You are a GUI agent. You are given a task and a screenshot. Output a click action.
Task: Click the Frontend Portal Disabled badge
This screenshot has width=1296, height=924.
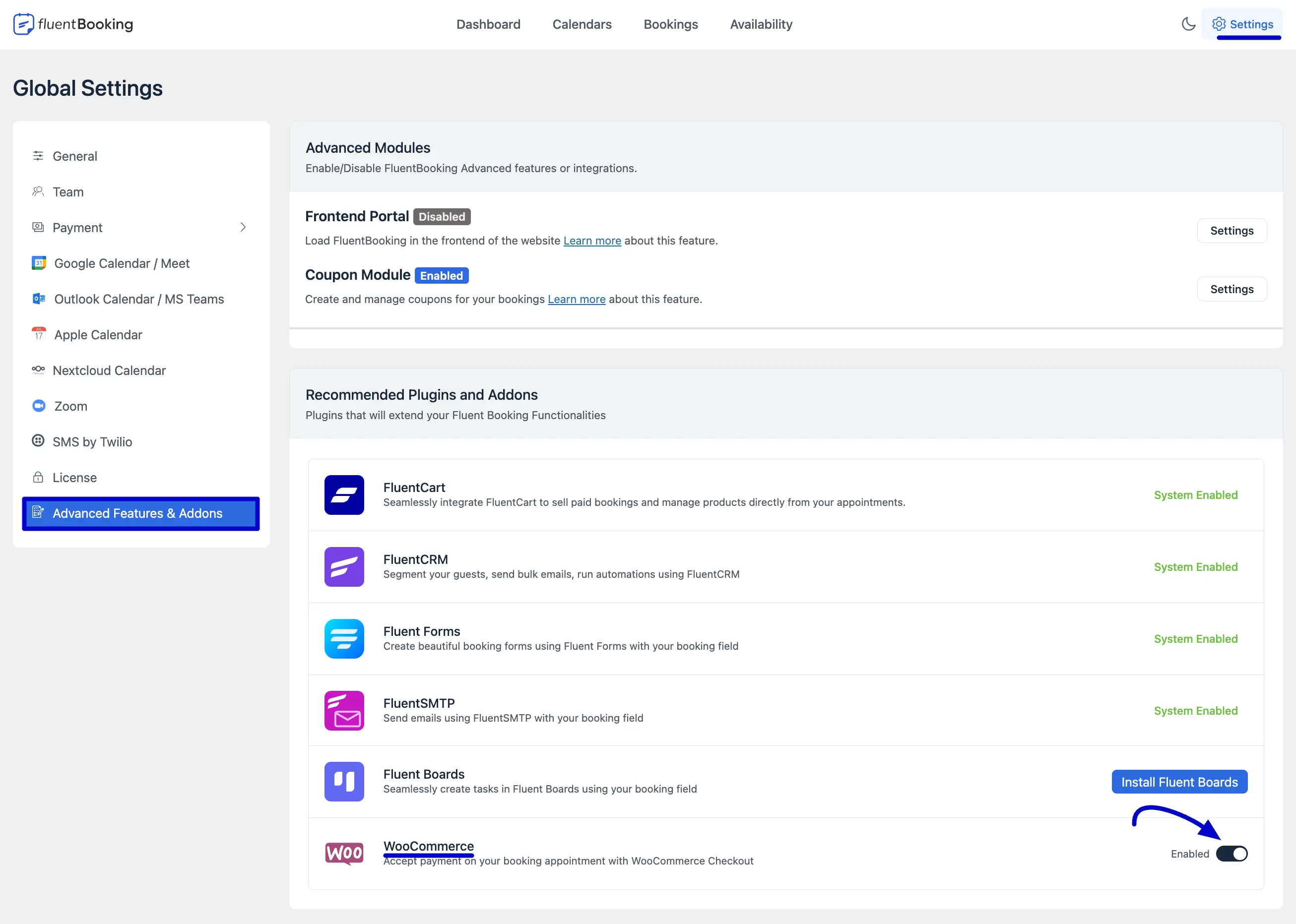pyautogui.click(x=442, y=217)
